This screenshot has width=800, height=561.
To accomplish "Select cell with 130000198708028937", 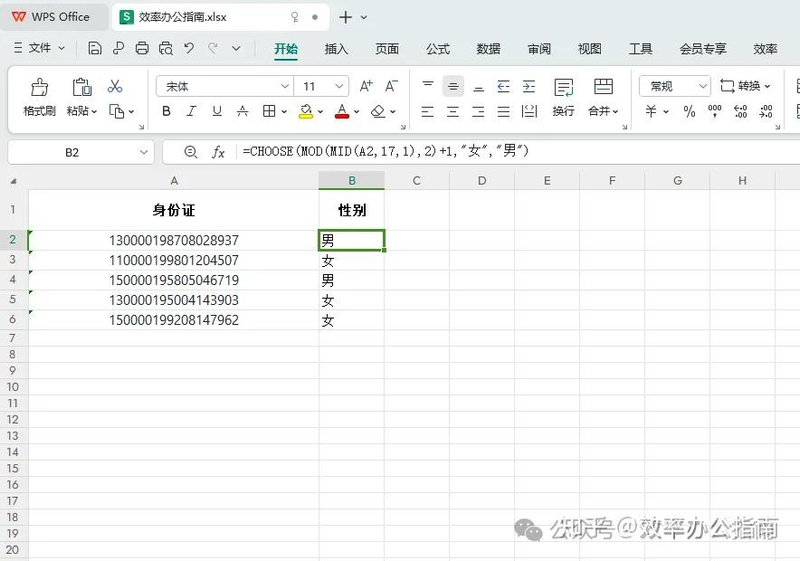I will [x=173, y=240].
